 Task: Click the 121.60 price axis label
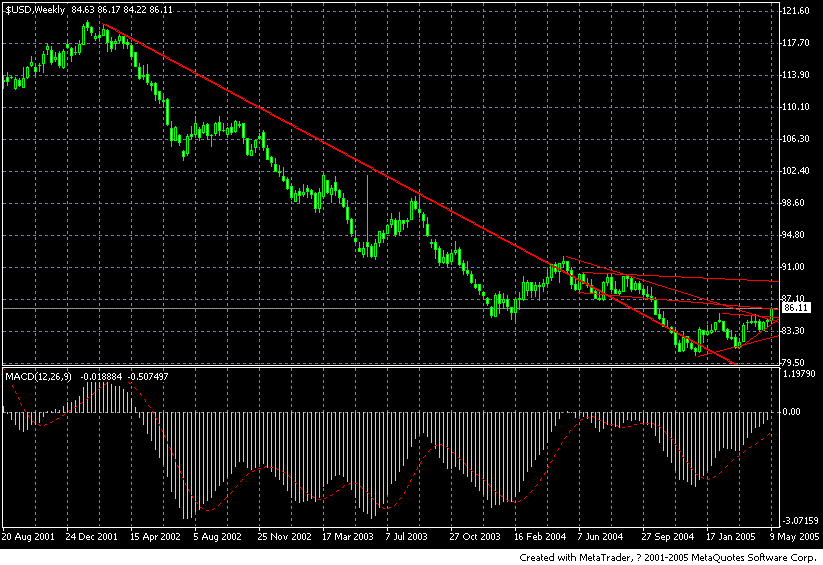pos(796,11)
